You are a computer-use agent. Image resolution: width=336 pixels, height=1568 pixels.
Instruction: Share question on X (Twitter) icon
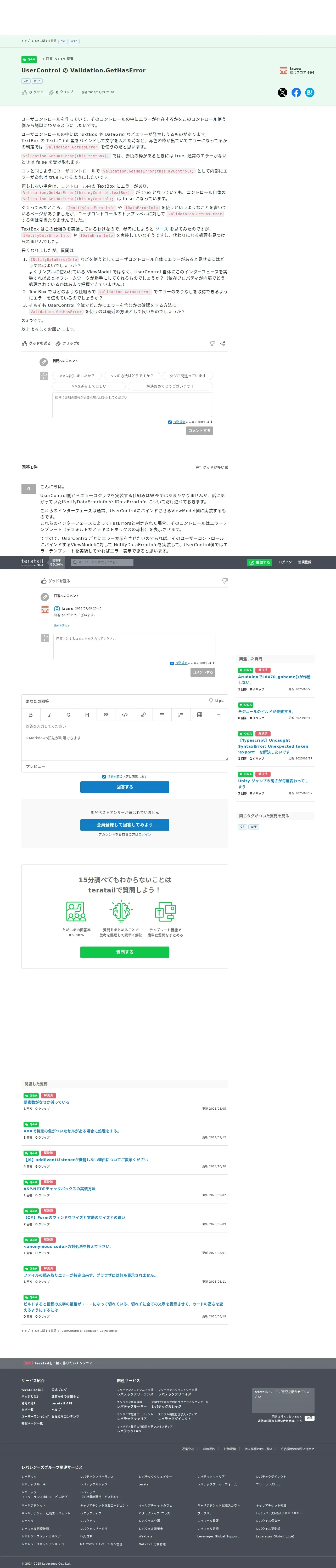click(x=282, y=93)
